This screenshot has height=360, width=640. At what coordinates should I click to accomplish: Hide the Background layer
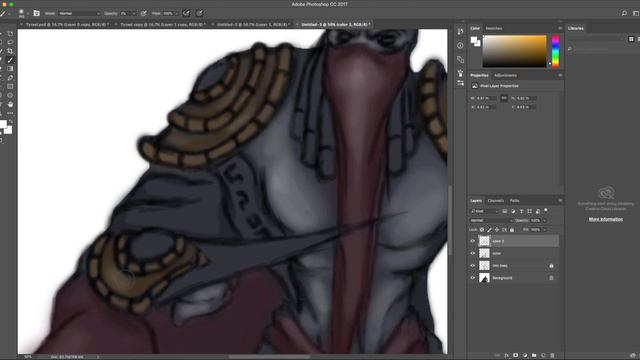[473, 278]
